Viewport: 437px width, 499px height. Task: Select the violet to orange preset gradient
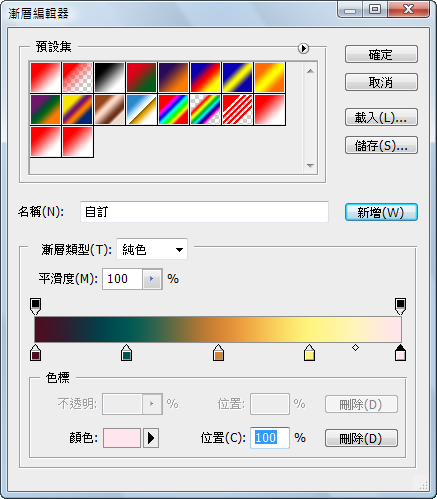click(174, 77)
